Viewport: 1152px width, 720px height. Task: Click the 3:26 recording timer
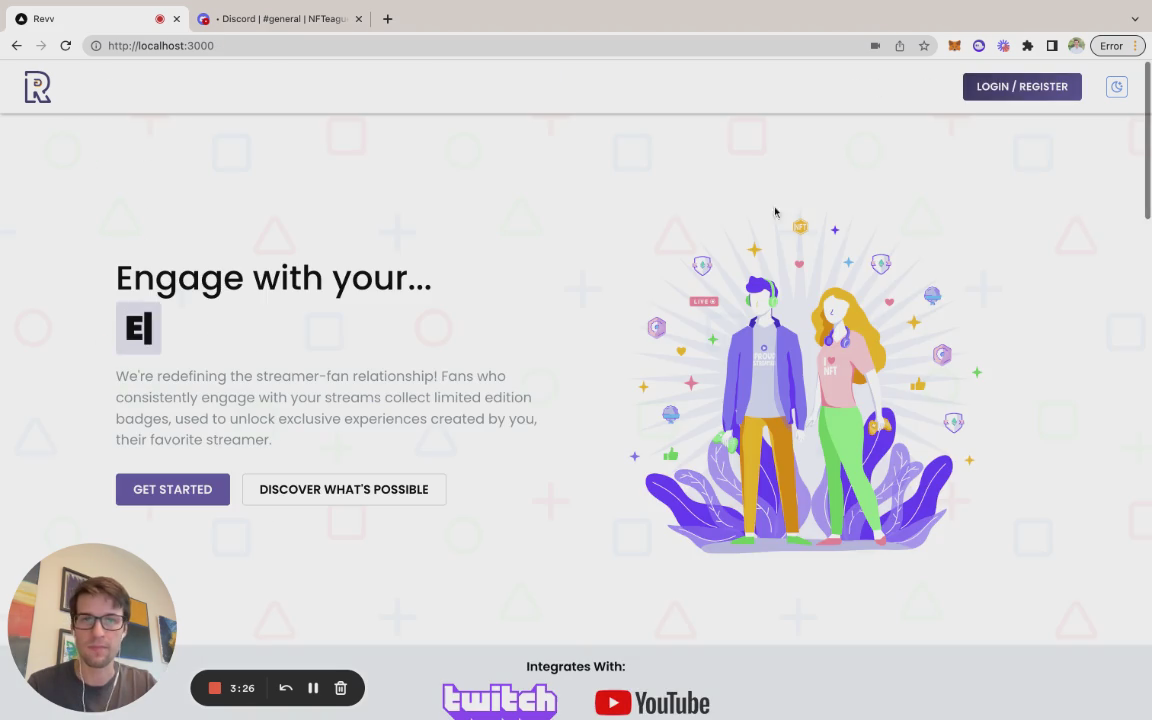click(242, 688)
